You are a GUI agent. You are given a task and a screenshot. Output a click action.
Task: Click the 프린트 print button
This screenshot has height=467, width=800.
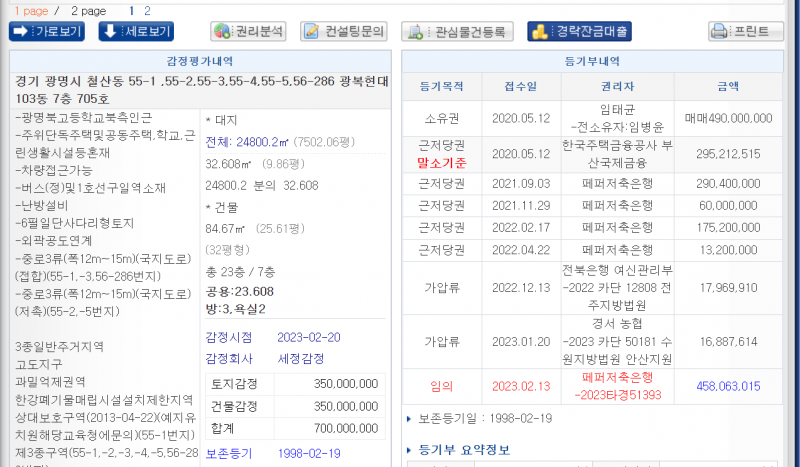coord(746,32)
